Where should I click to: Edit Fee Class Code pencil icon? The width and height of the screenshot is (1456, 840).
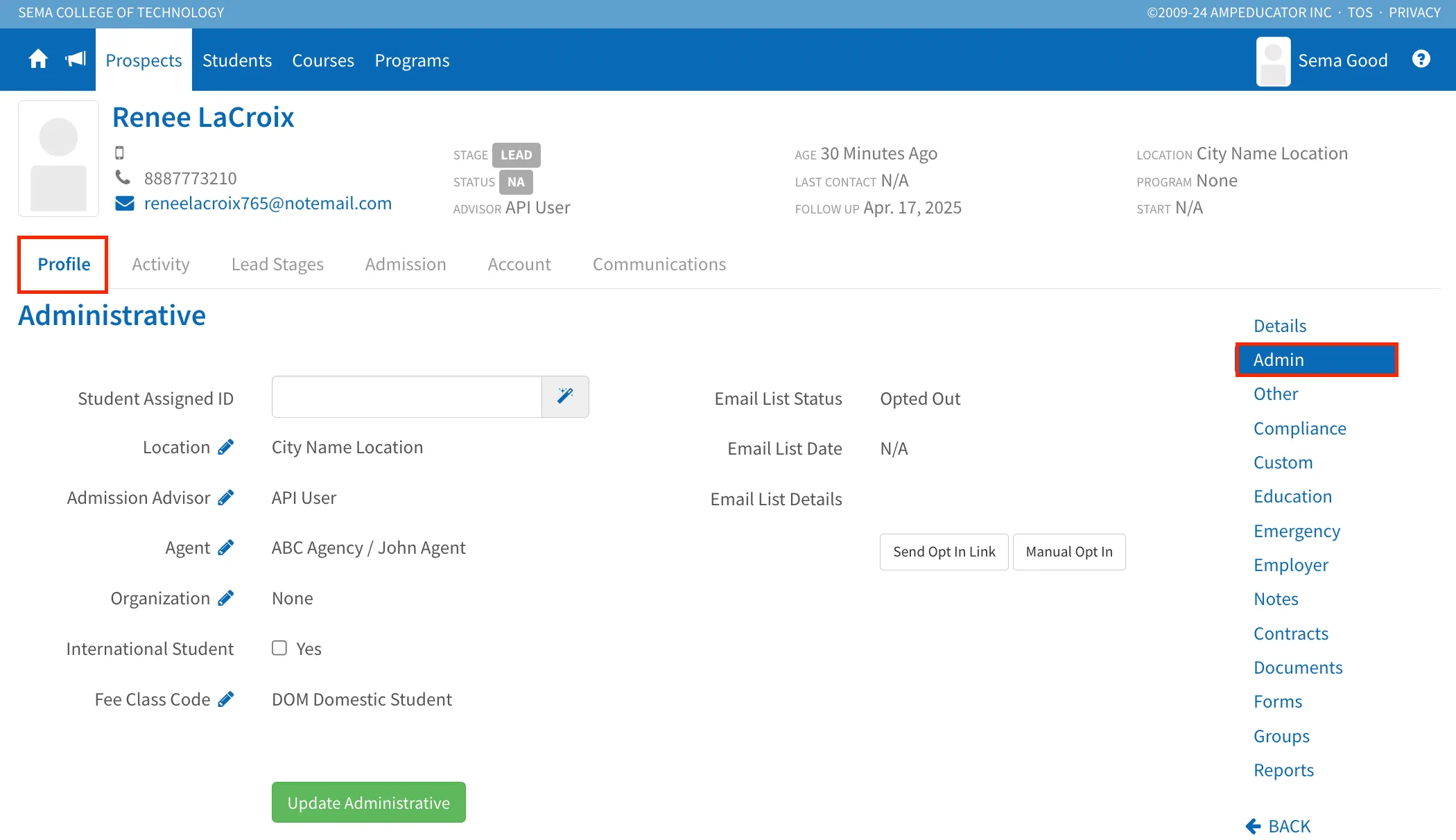225,699
